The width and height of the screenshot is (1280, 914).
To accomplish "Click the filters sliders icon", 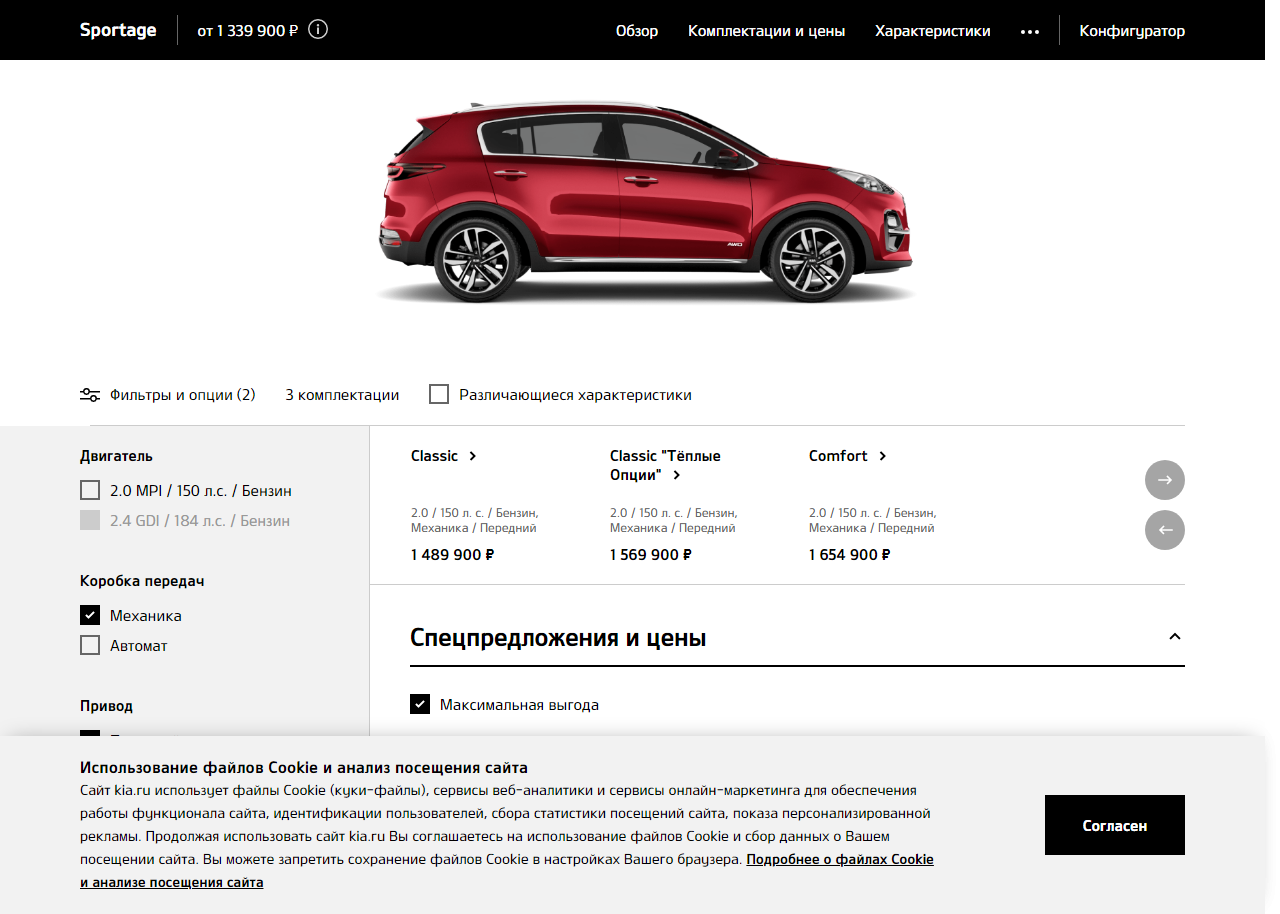I will pos(90,395).
